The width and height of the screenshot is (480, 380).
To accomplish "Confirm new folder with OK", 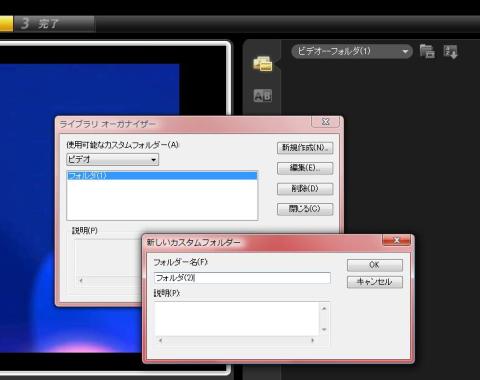I will coord(375,265).
